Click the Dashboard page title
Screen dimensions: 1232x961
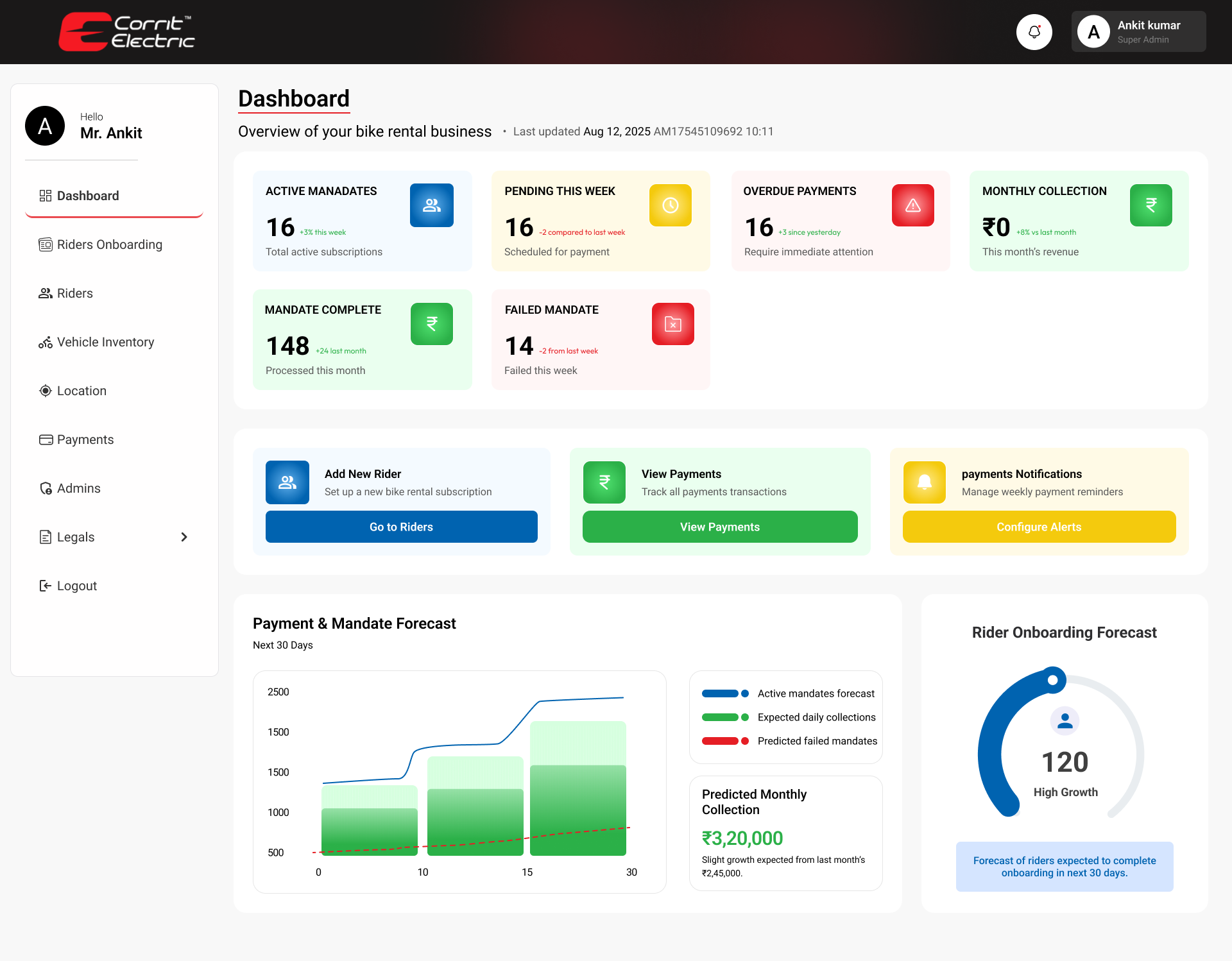[x=294, y=99]
